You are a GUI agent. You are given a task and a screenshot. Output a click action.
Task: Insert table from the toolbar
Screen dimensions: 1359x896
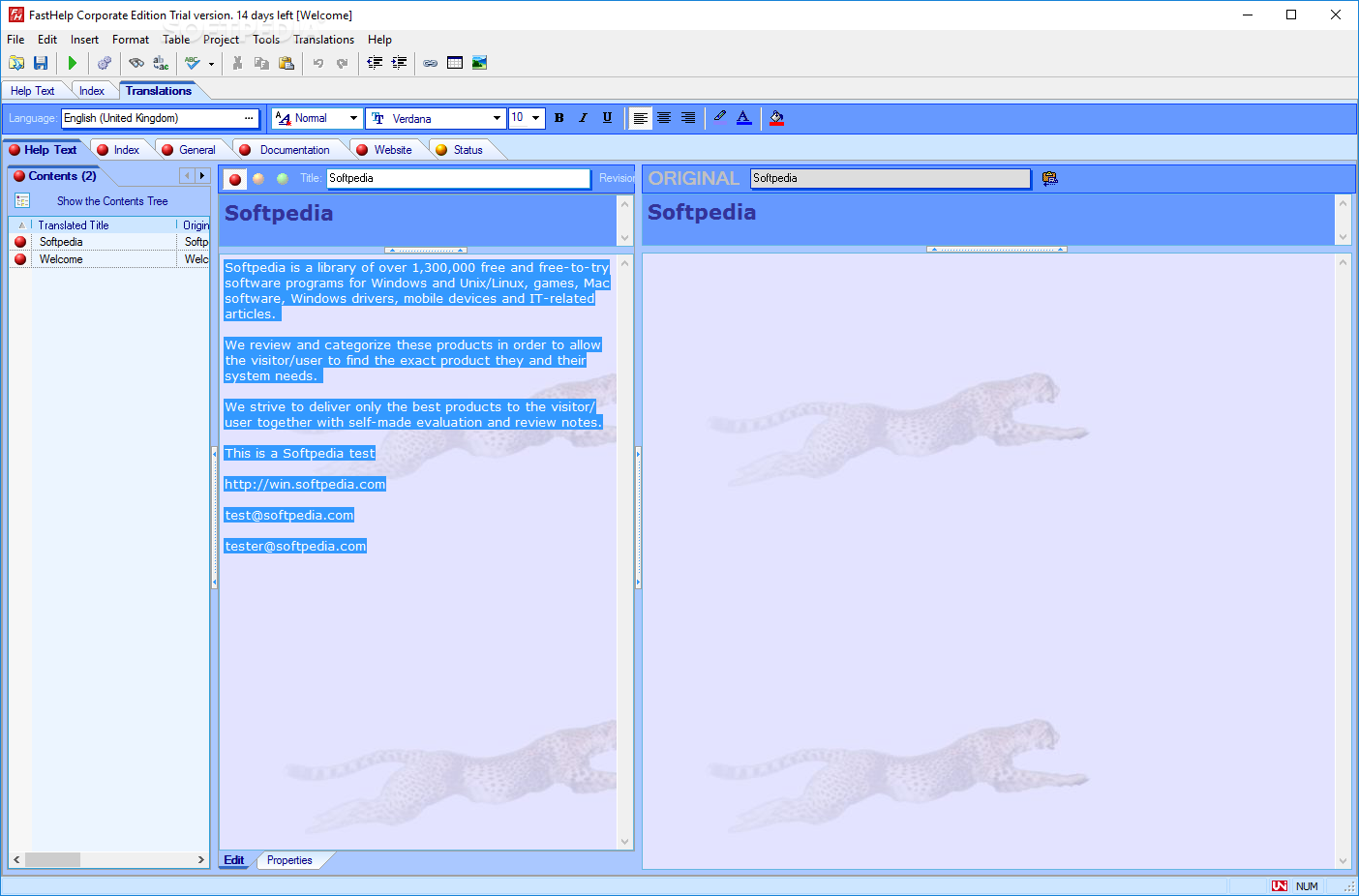click(455, 63)
